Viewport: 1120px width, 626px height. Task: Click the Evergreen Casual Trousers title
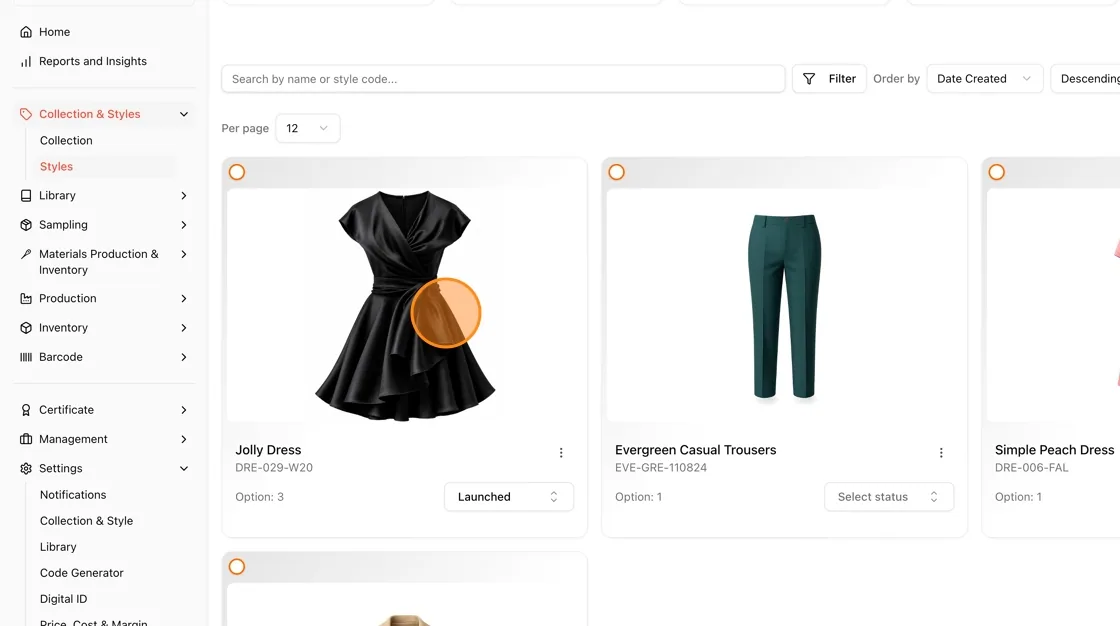pos(696,450)
